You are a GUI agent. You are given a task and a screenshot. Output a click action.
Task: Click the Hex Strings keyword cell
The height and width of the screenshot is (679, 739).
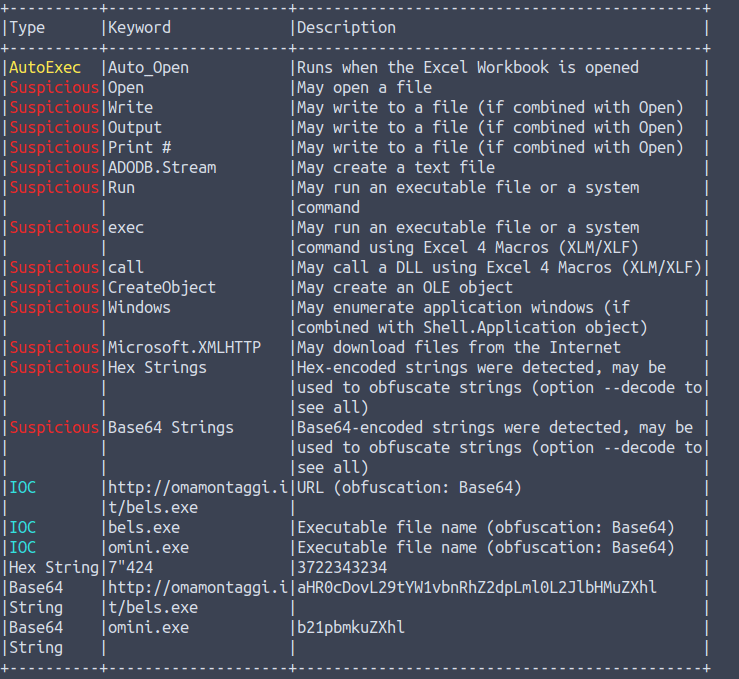click(157, 368)
